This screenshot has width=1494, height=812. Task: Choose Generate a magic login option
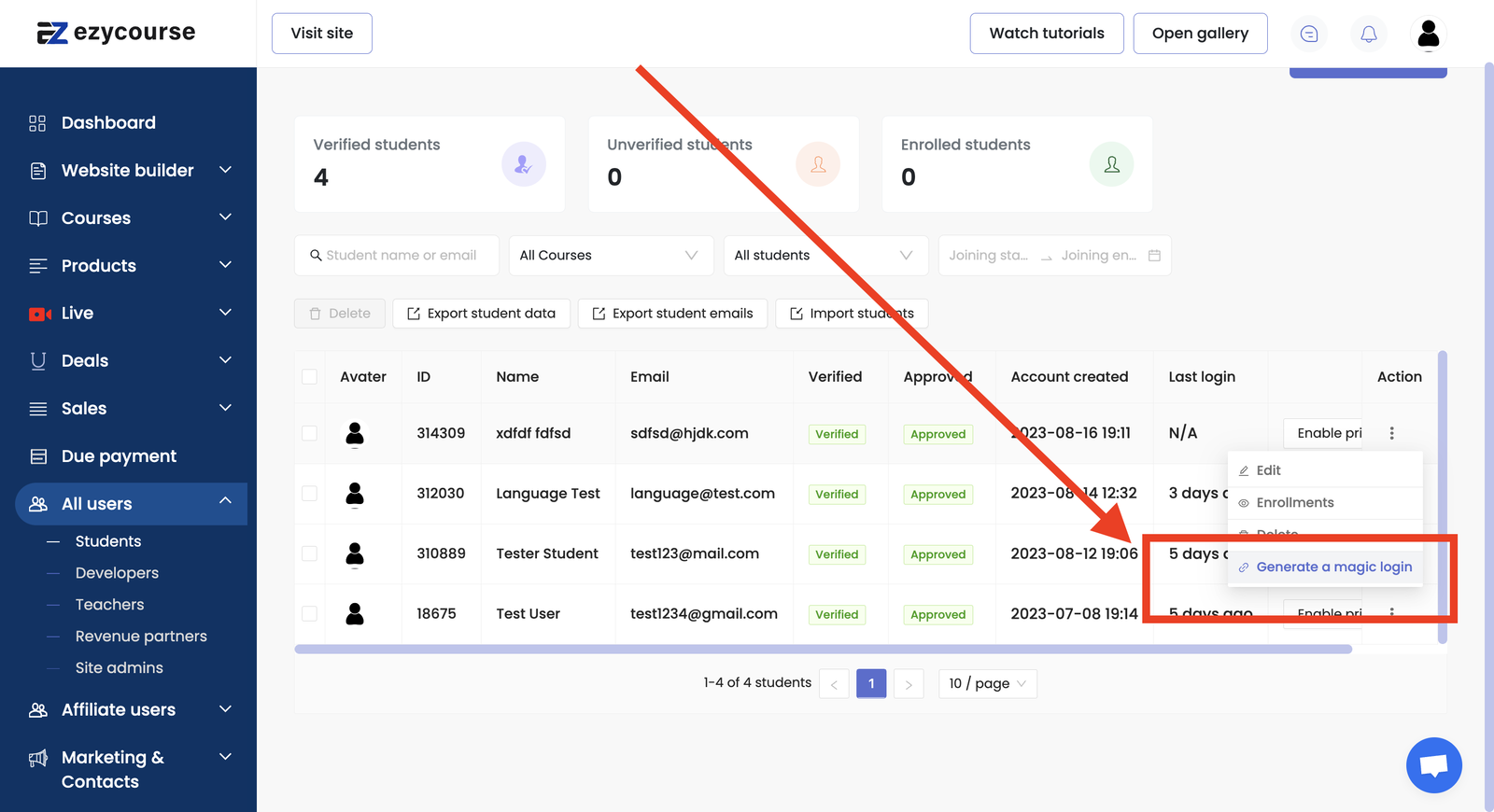pos(1332,567)
